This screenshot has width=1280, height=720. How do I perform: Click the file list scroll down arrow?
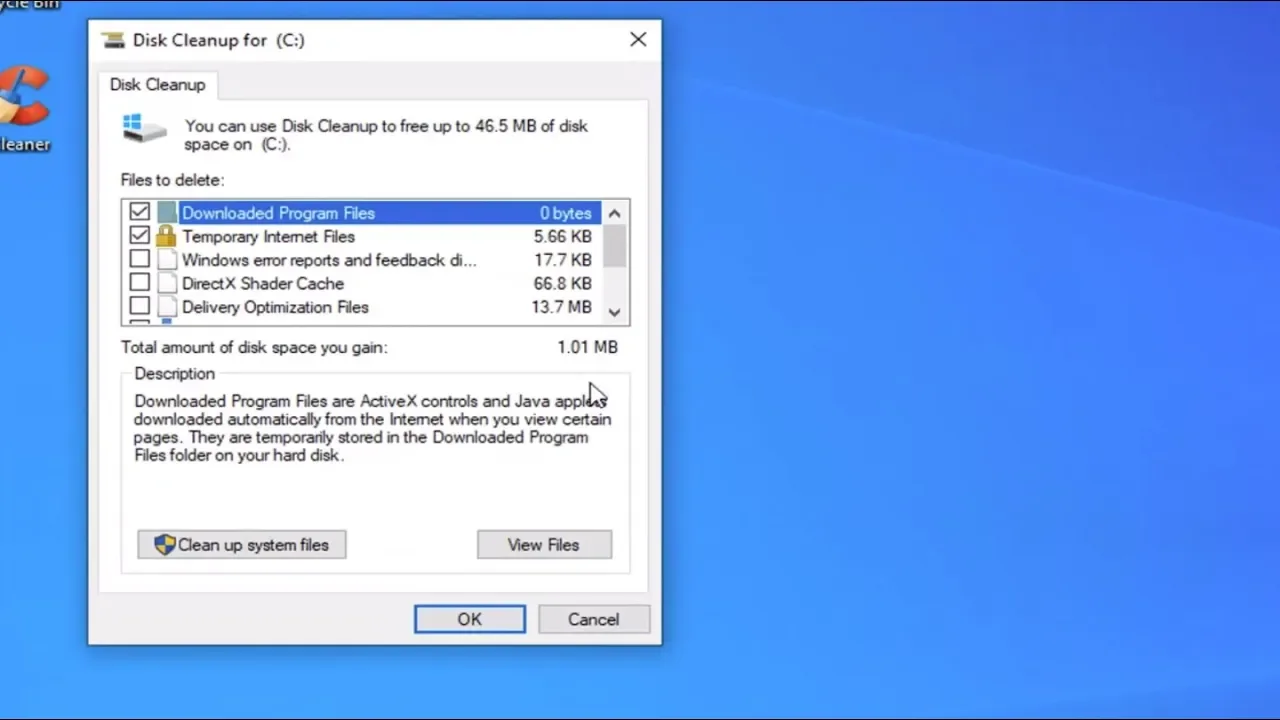point(615,312)
